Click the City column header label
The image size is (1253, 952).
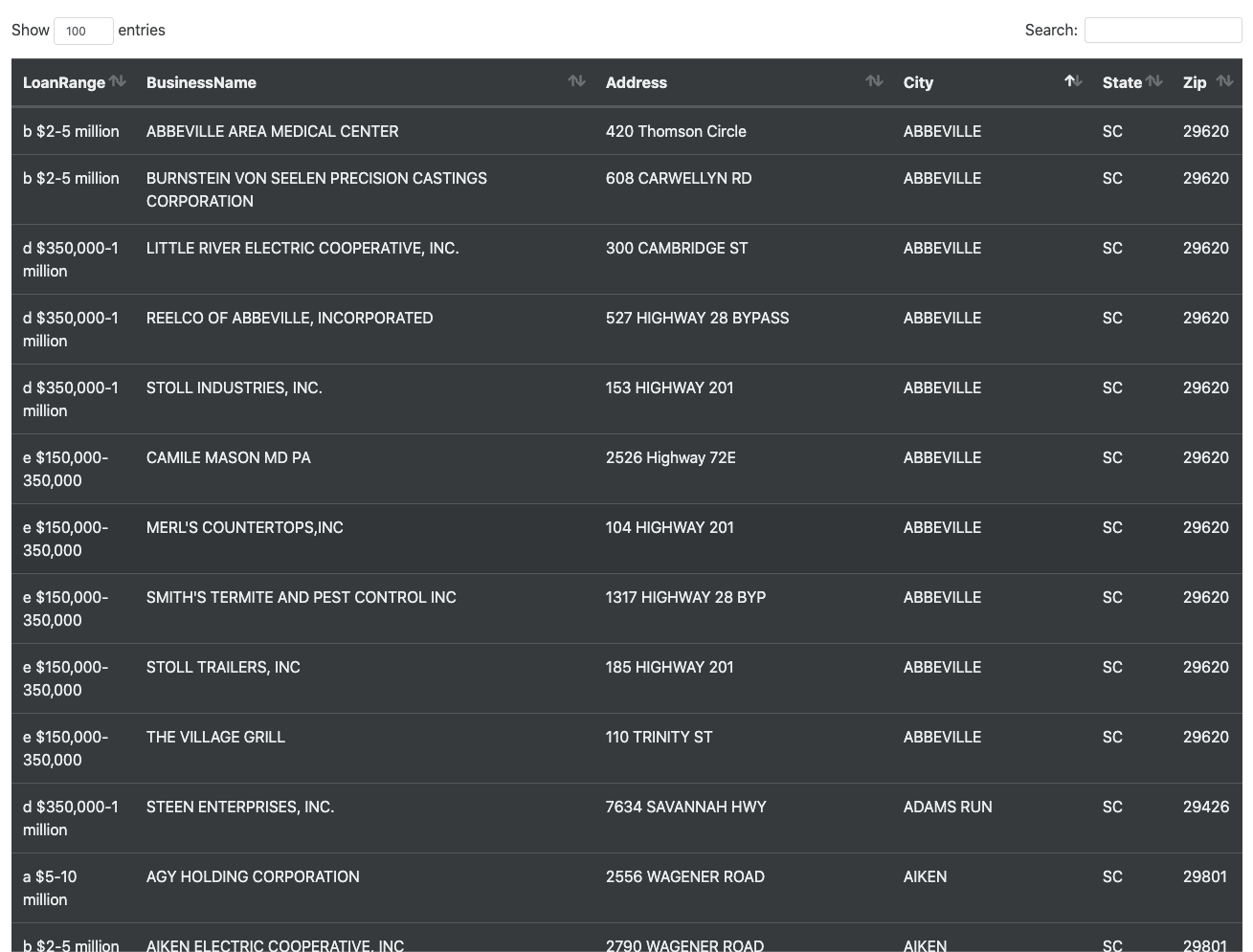point(918,82)
